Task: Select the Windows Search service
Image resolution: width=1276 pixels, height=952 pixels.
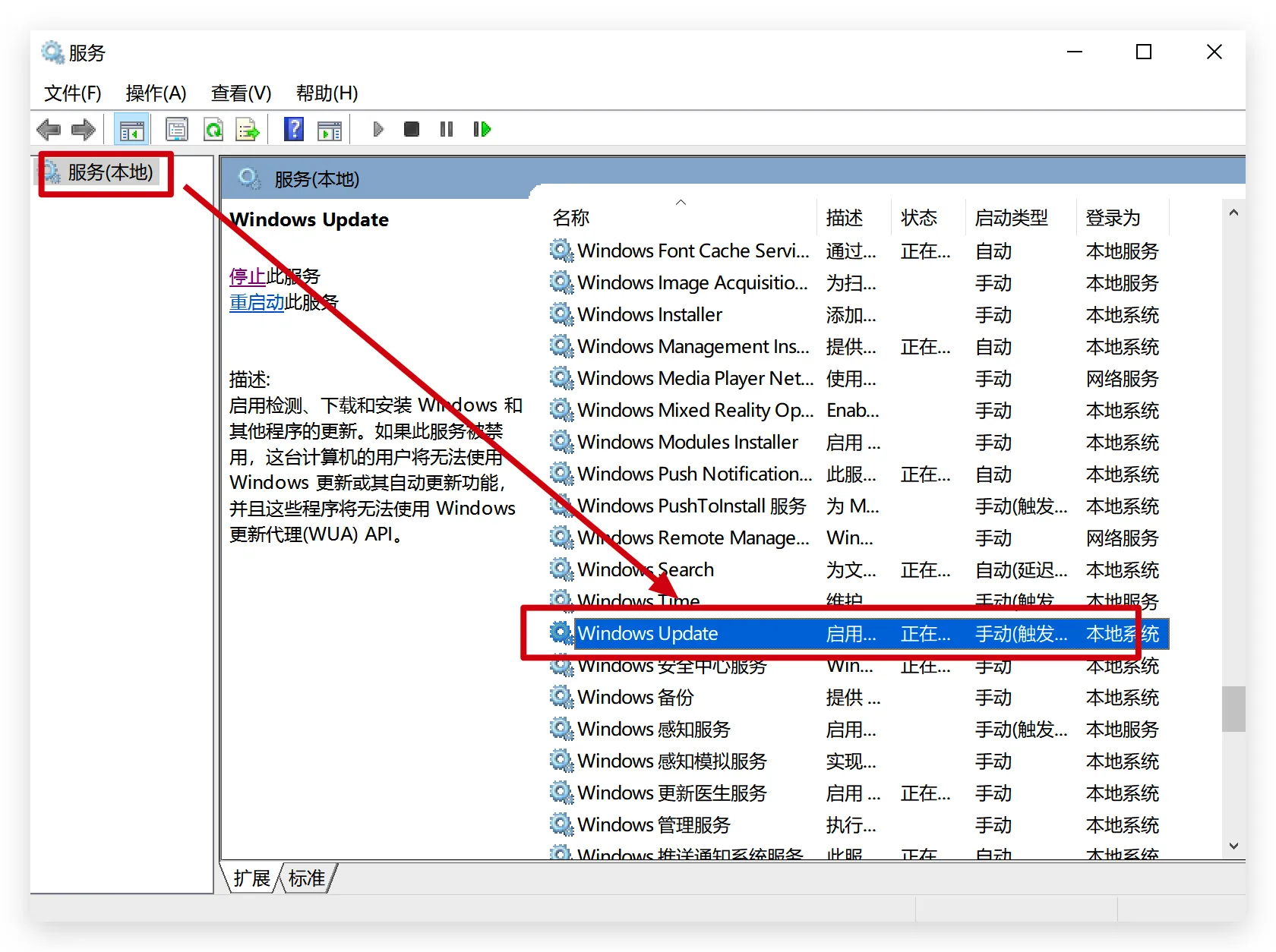Action: click(646, 570)
